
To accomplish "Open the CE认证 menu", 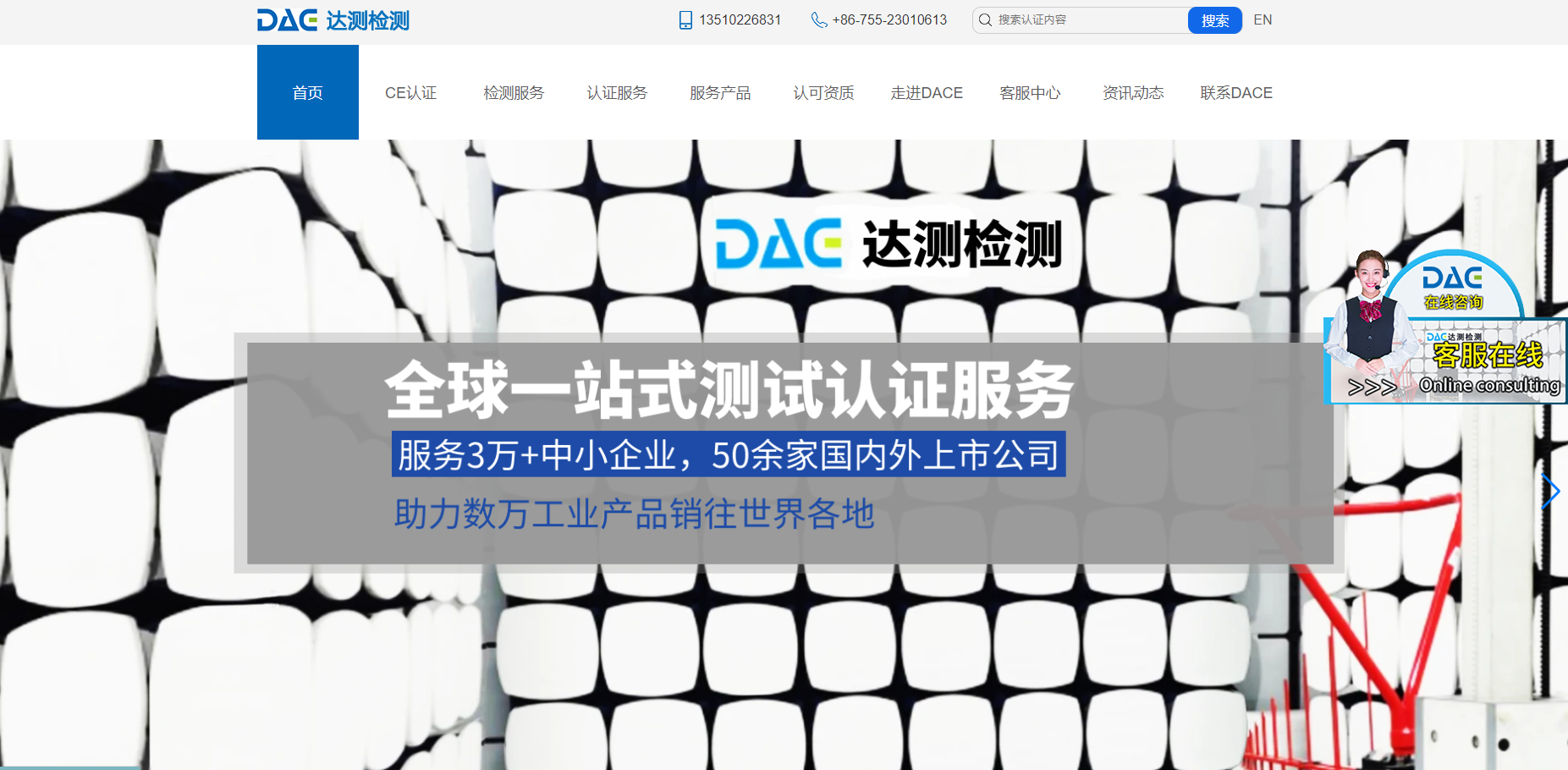I will [411, 92].
